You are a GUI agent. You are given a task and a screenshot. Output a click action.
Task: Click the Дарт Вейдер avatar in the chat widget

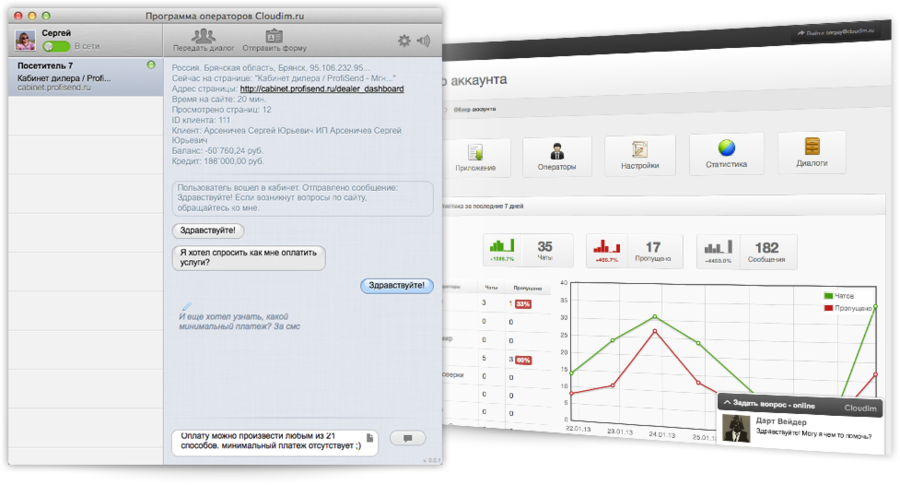click(x=736, y=428)
